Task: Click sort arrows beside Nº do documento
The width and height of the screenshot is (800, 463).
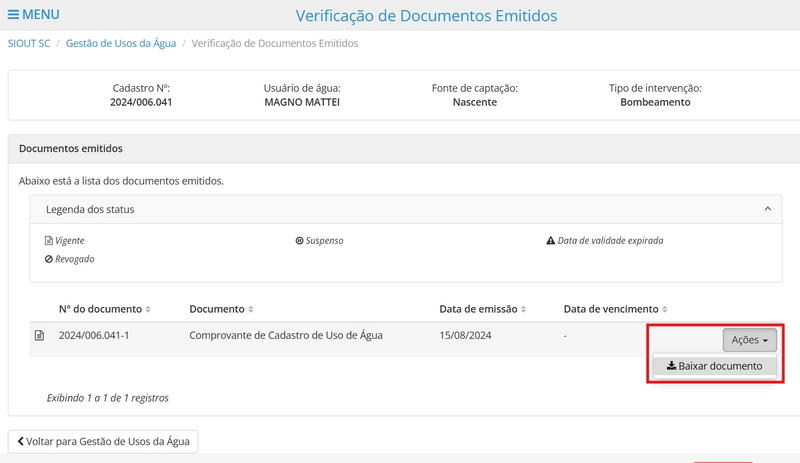Action: [149, 310]
